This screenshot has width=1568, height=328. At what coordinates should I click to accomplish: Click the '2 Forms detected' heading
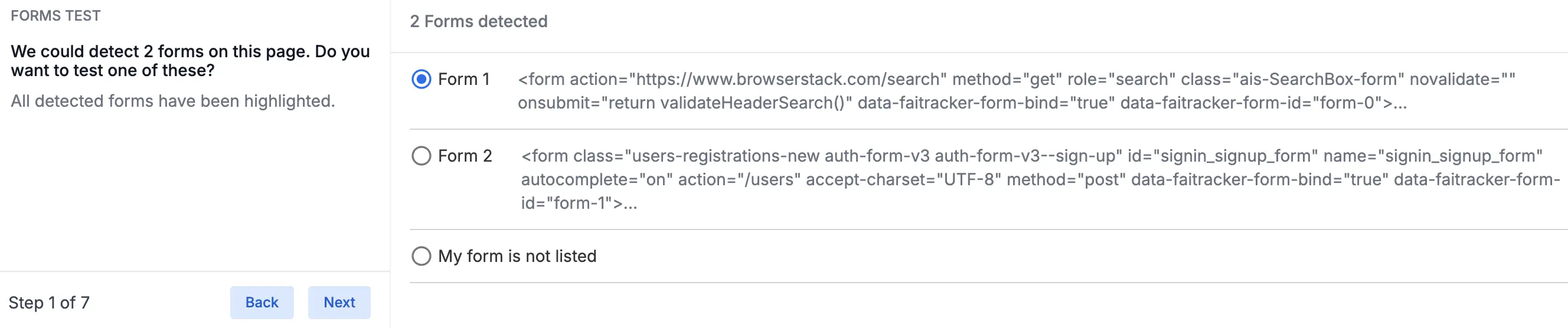pyautogui.click(x=478, y=21)
